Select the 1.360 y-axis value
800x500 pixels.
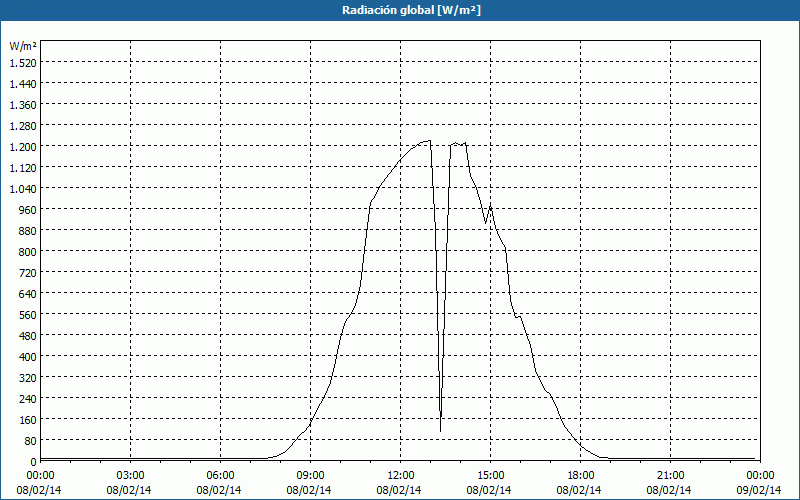(23, 105)
